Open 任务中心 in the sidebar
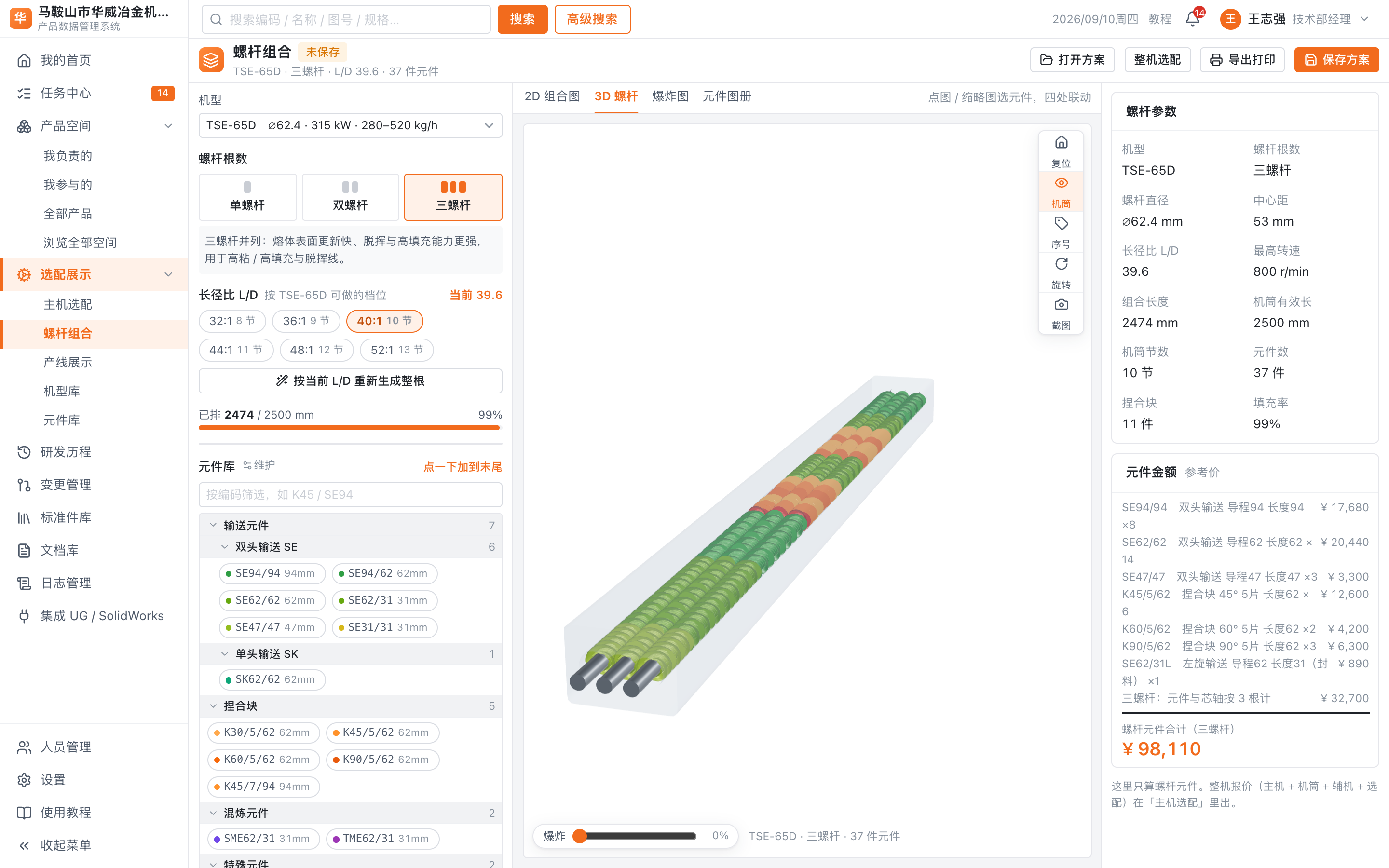Screen dimensions: 1389x868 94,93
